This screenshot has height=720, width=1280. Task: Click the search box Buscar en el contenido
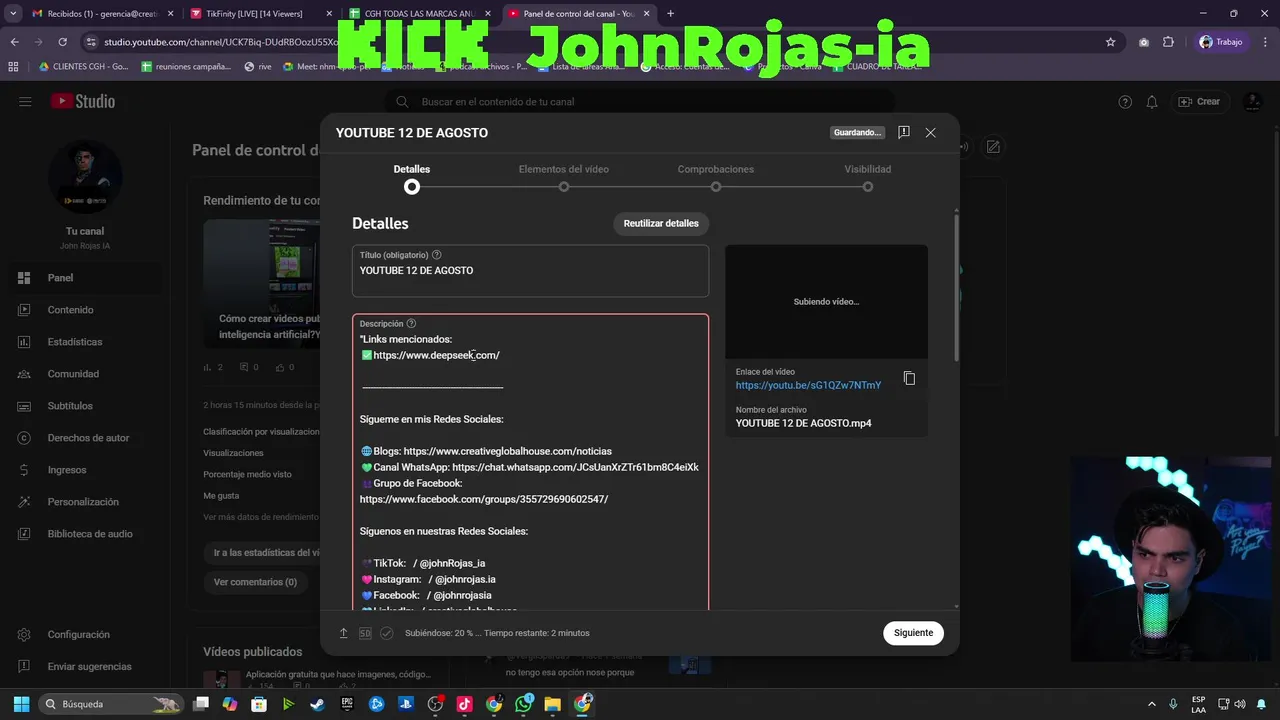point(640,101)
